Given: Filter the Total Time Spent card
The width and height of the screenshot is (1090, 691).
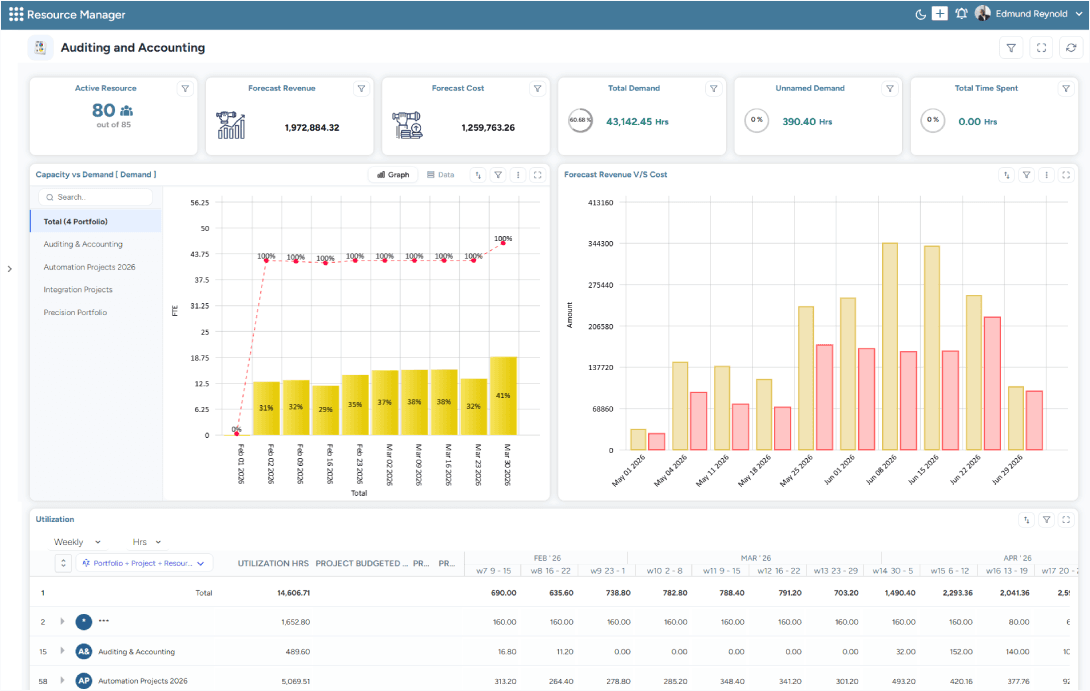Looking at the screenshot, I should (x=1066, y=89).
